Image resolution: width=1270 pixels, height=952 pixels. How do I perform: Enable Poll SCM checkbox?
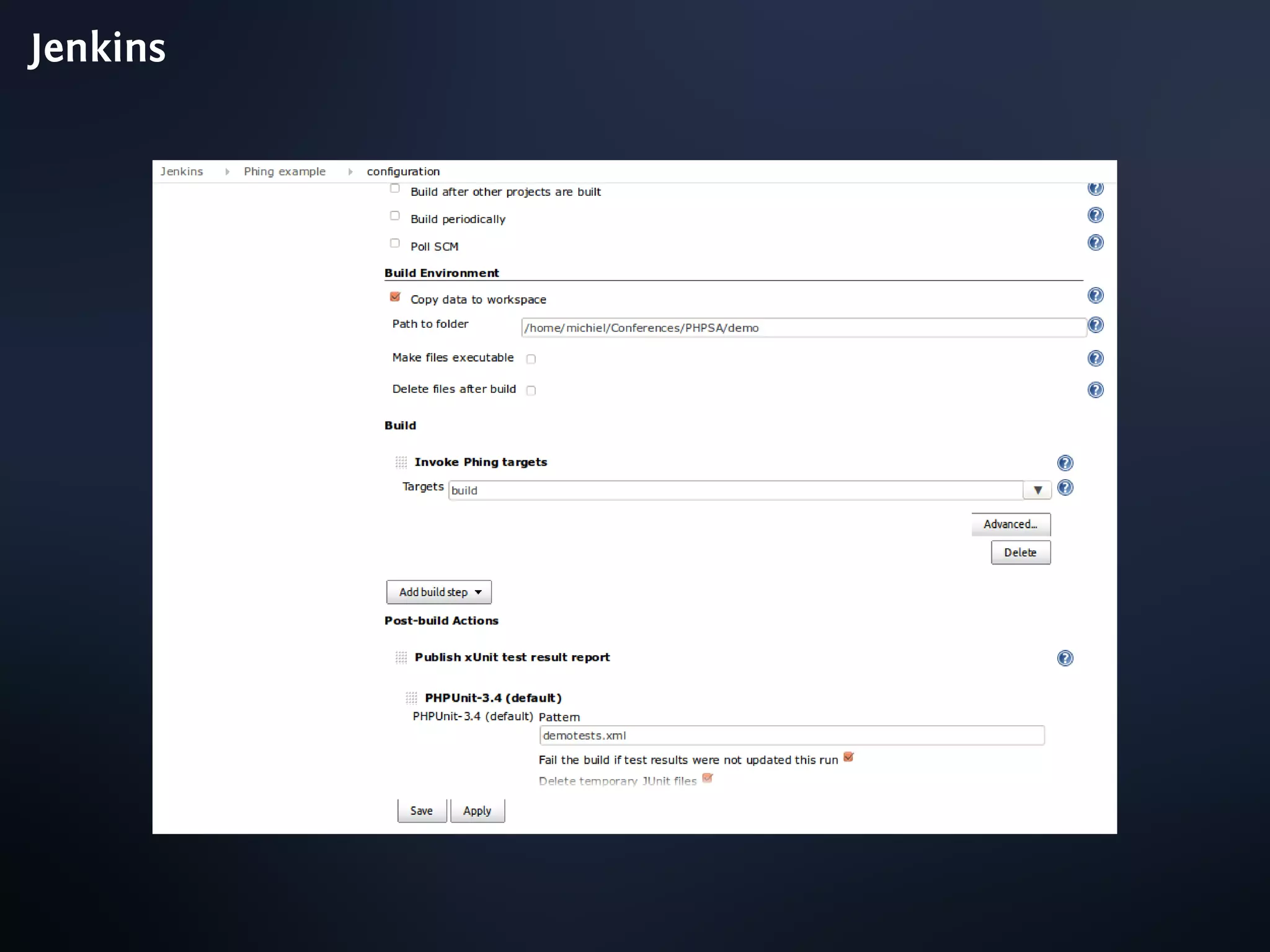click(394, 243)
